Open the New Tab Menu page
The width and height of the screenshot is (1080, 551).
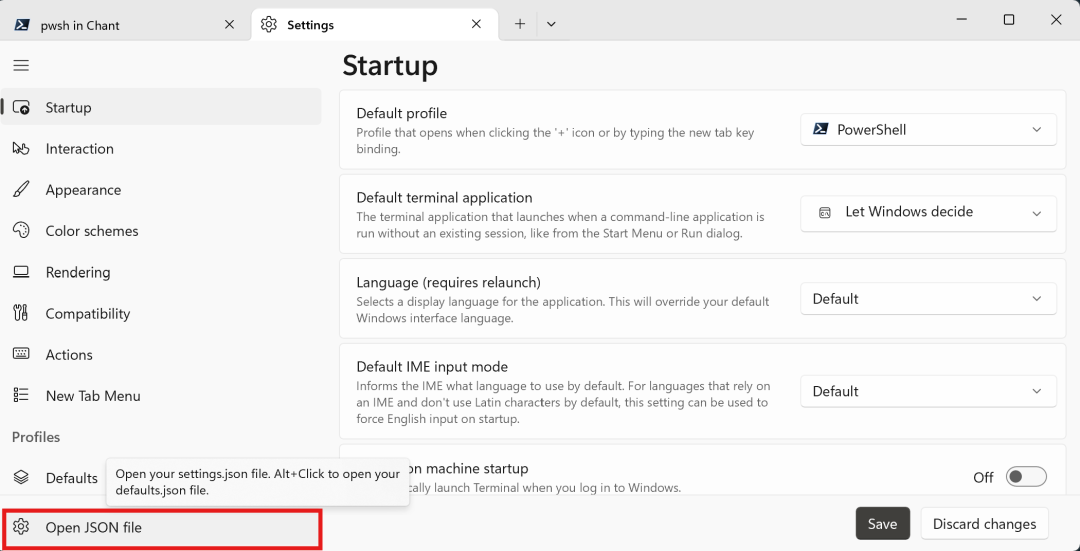[x=92, y=396]
